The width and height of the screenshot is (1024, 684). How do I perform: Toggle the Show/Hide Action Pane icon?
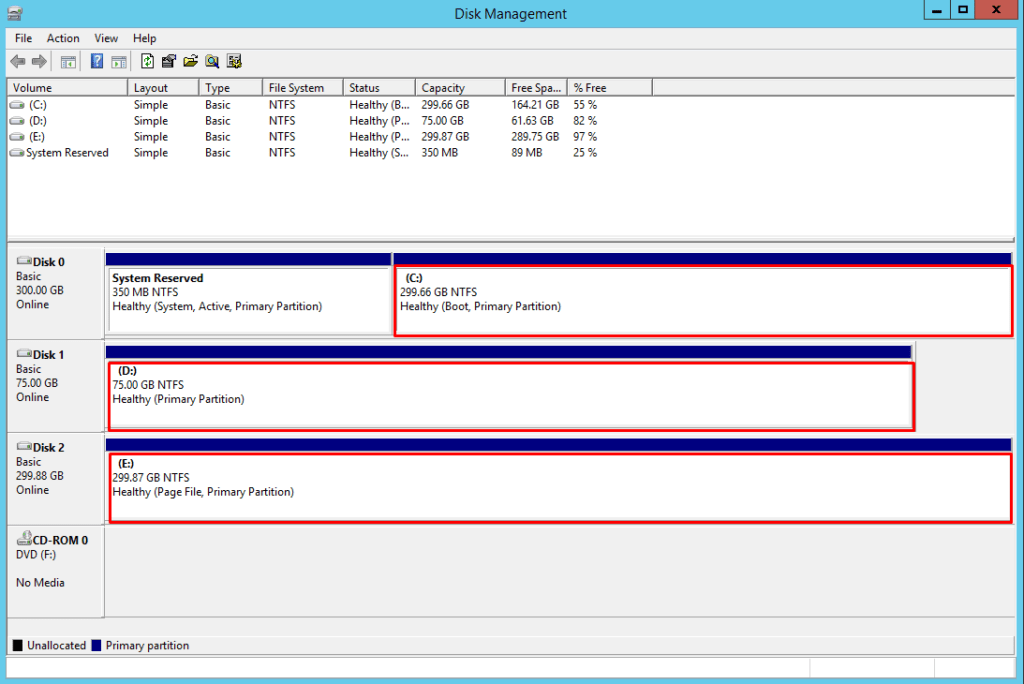pyautogui.click(x=118, y=61)
